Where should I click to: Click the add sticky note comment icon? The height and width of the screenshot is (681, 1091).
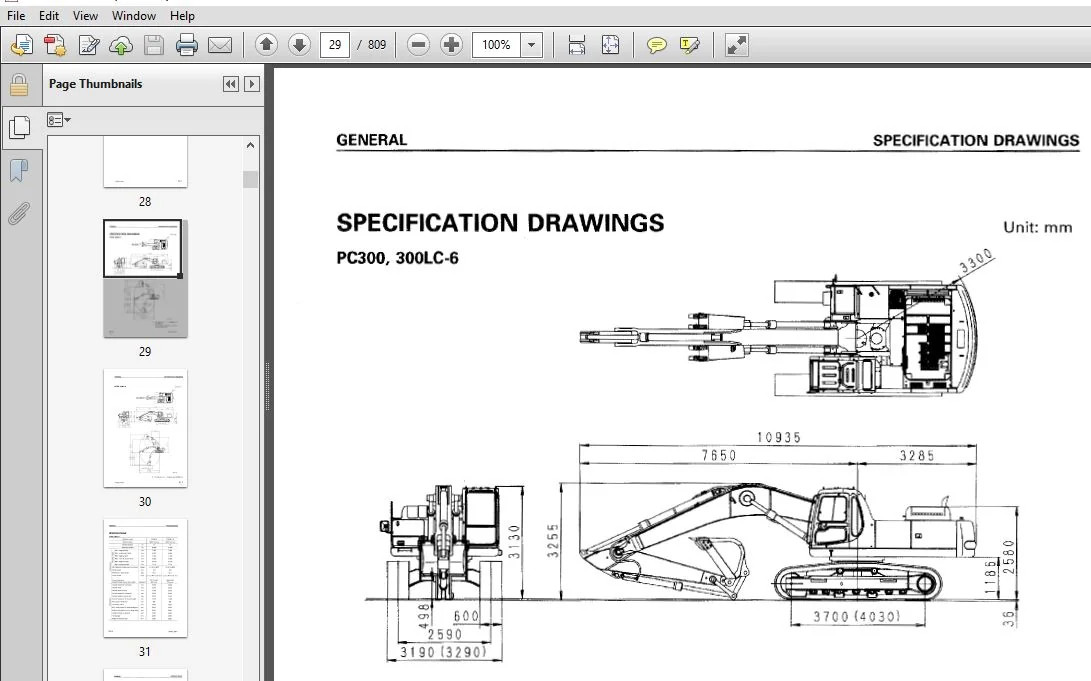click(x=656, y=45)
